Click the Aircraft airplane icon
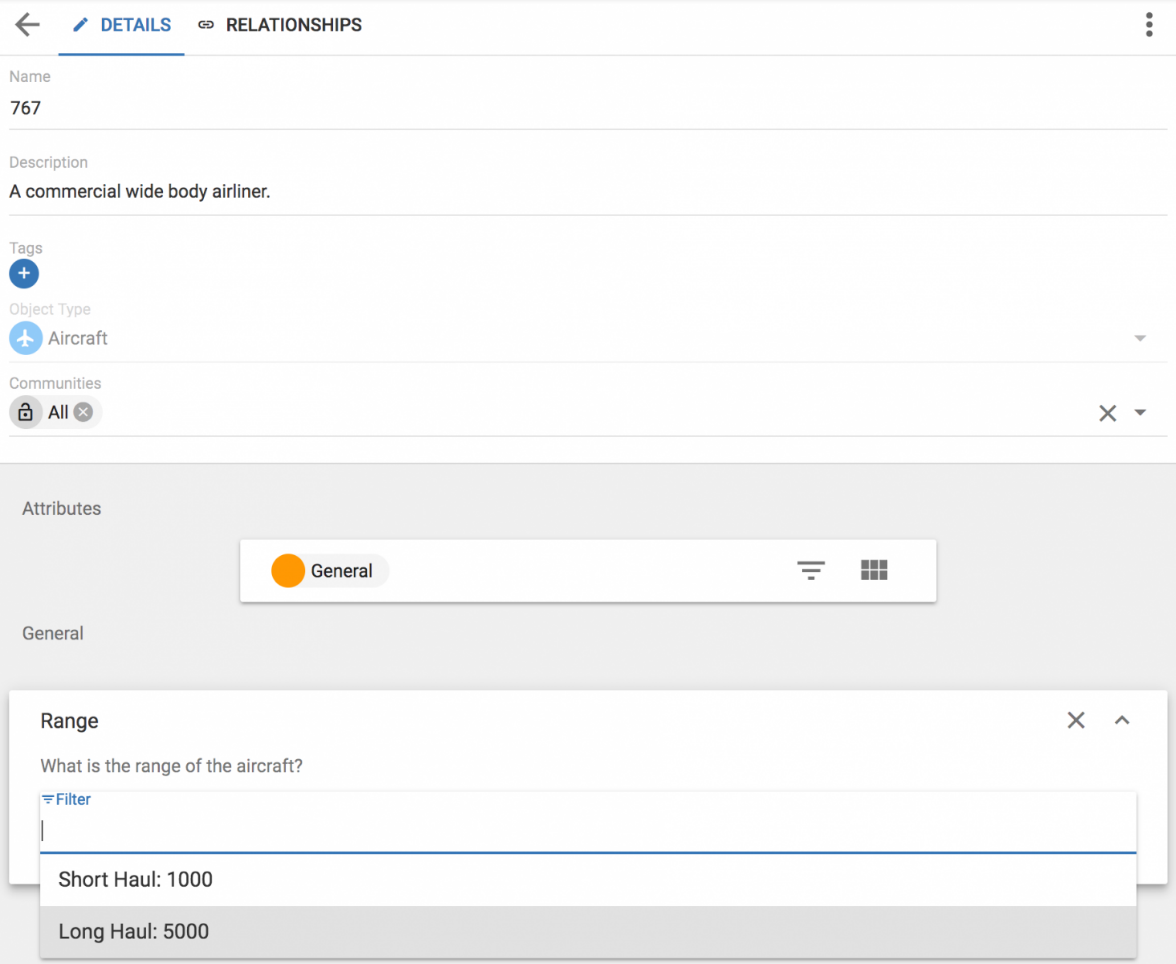Image resolution: width=1176 pixels, height=964 pixels. 25,338
